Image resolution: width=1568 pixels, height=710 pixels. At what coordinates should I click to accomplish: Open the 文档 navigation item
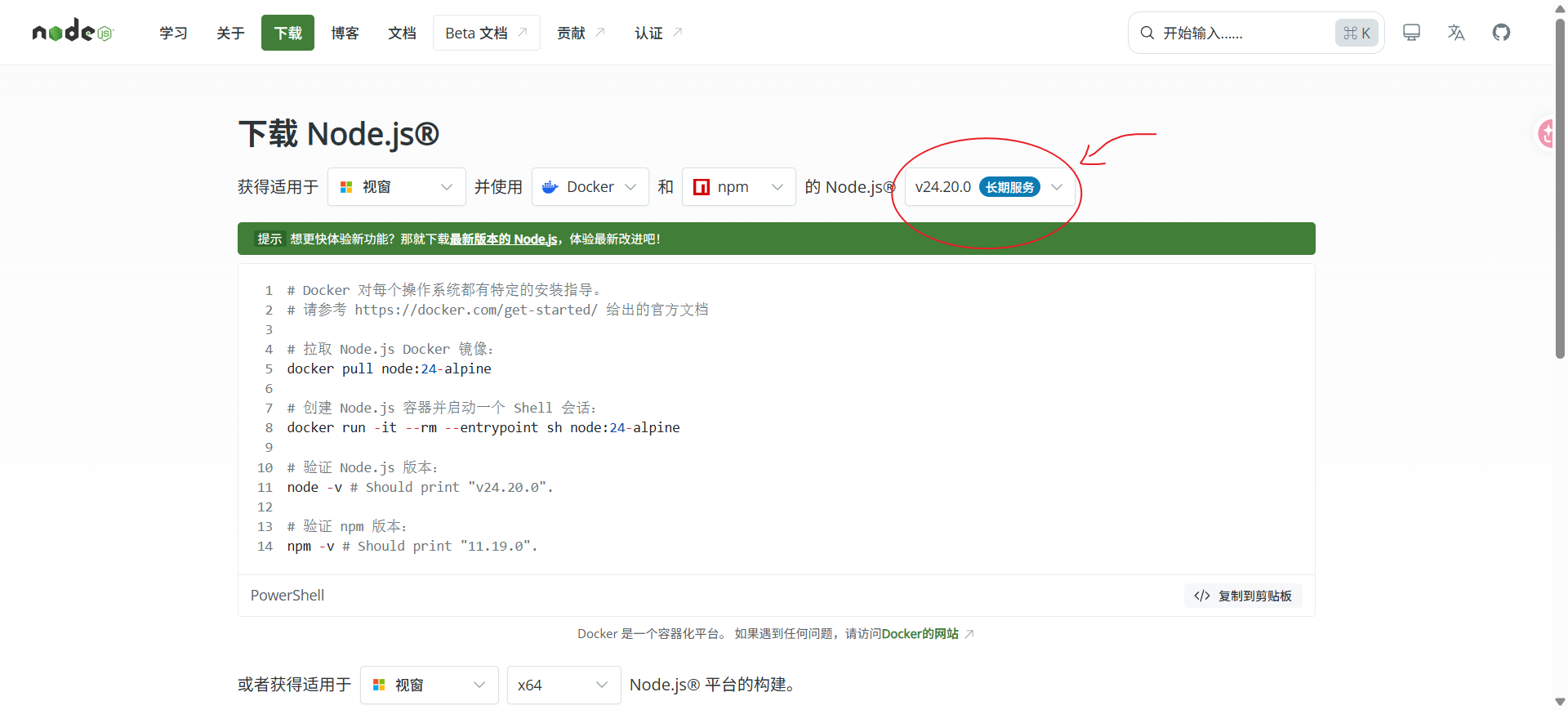pos(403,33)
